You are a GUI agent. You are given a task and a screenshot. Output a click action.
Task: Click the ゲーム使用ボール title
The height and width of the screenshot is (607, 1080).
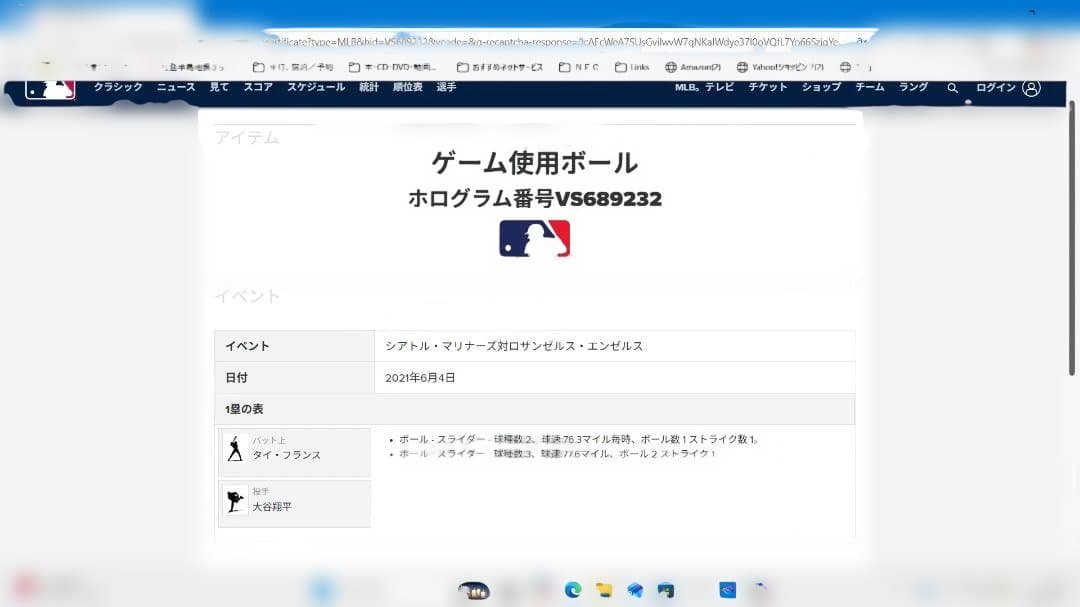tap(534, 163)
